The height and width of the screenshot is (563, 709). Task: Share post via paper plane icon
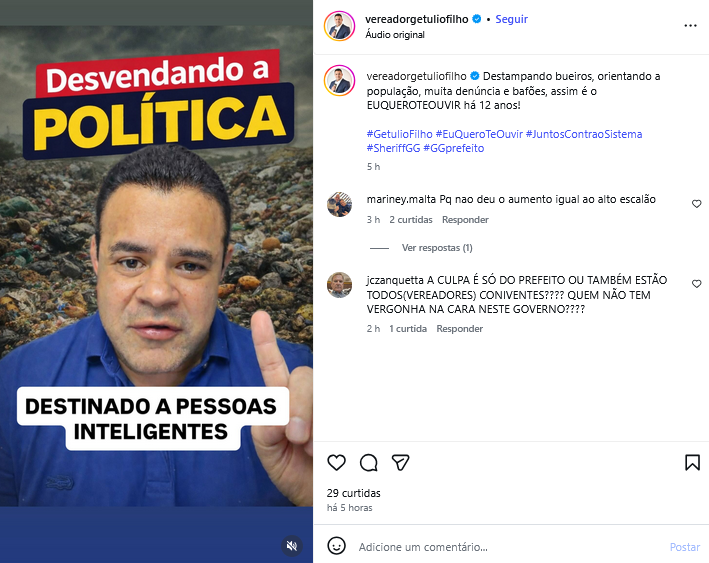(x=401, y=463)
